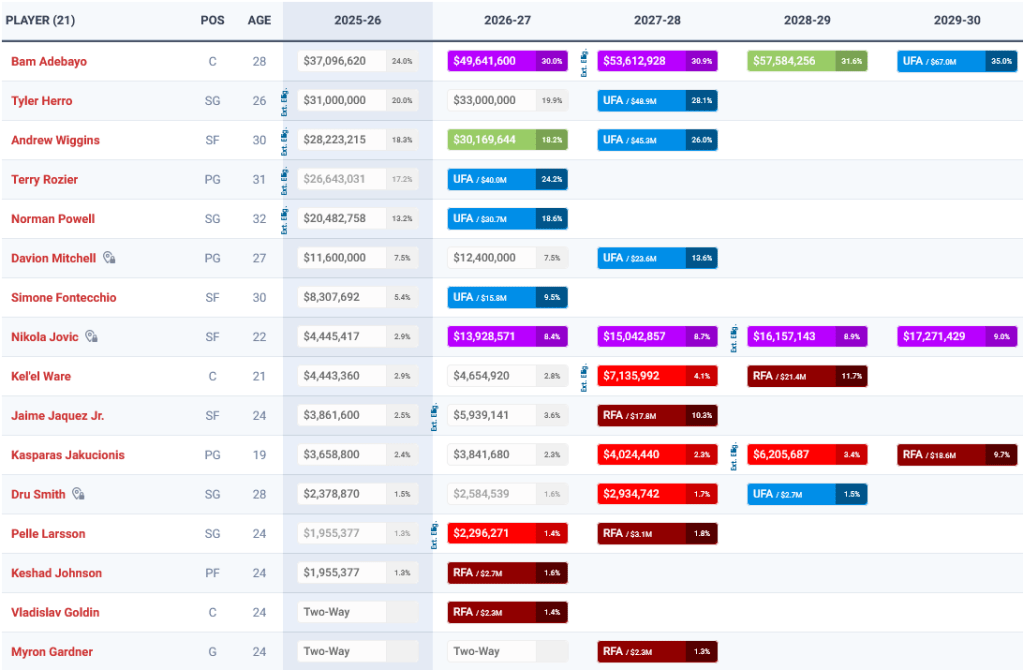Open Kasparas Jakucionis player link
This screenshot has height=670, width=1023.
pos(67,455)
